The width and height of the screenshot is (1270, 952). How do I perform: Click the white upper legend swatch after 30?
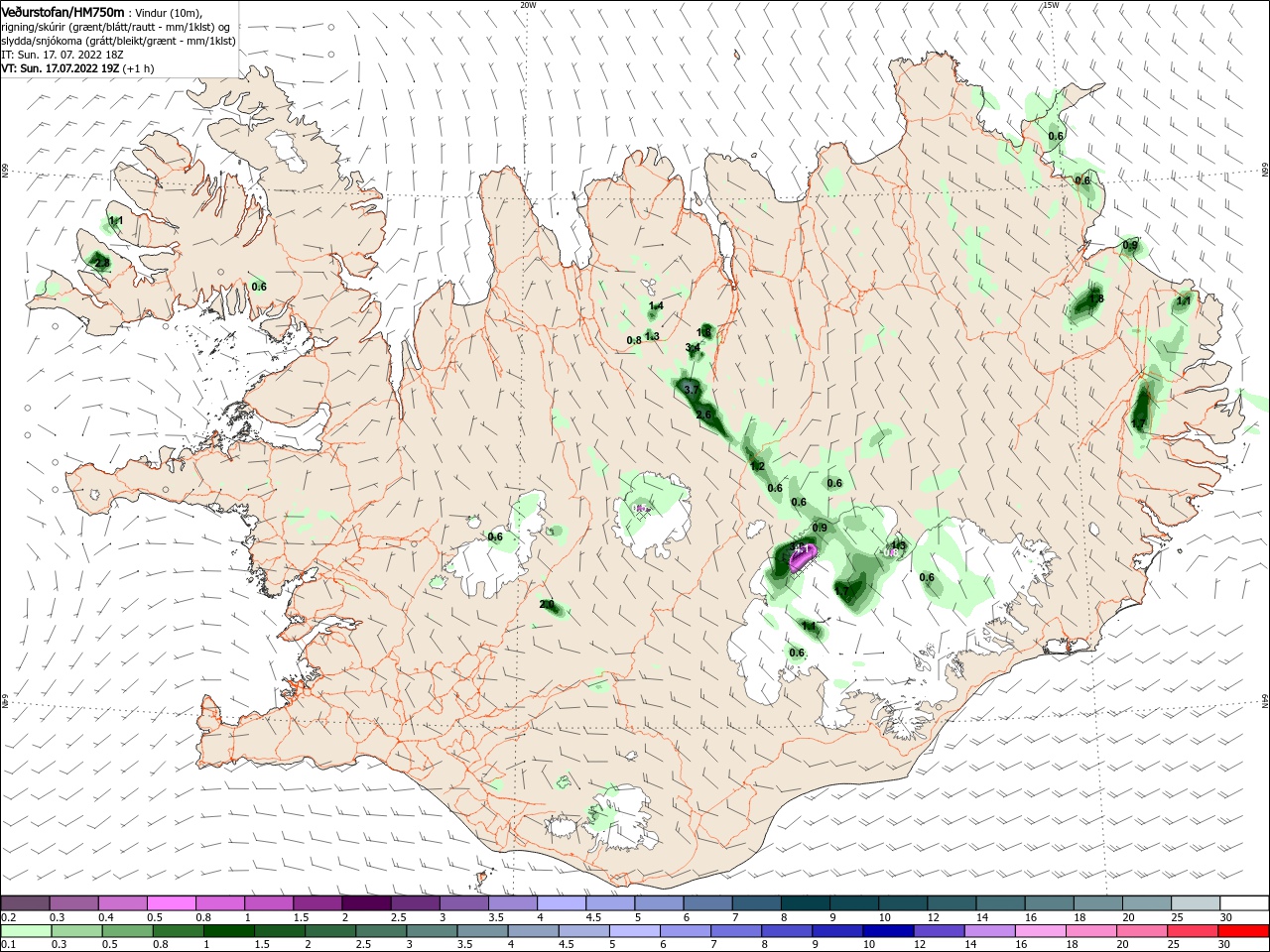coord(1245,903)
